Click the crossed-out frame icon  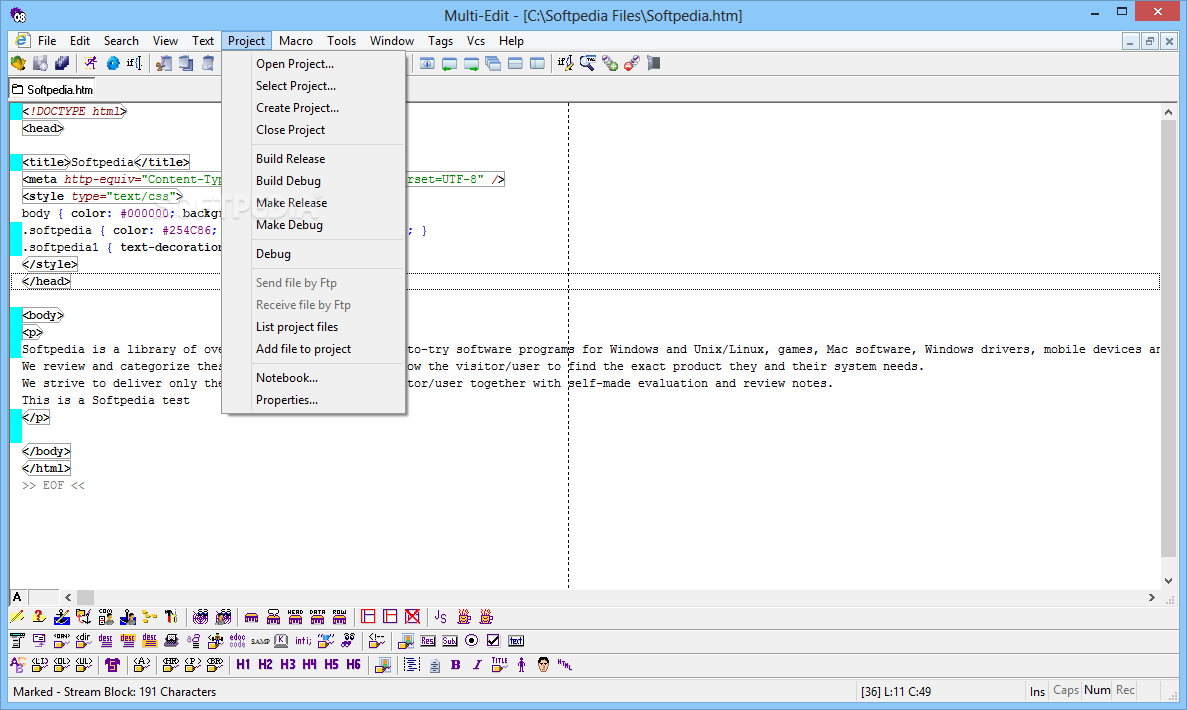point(412,617)
